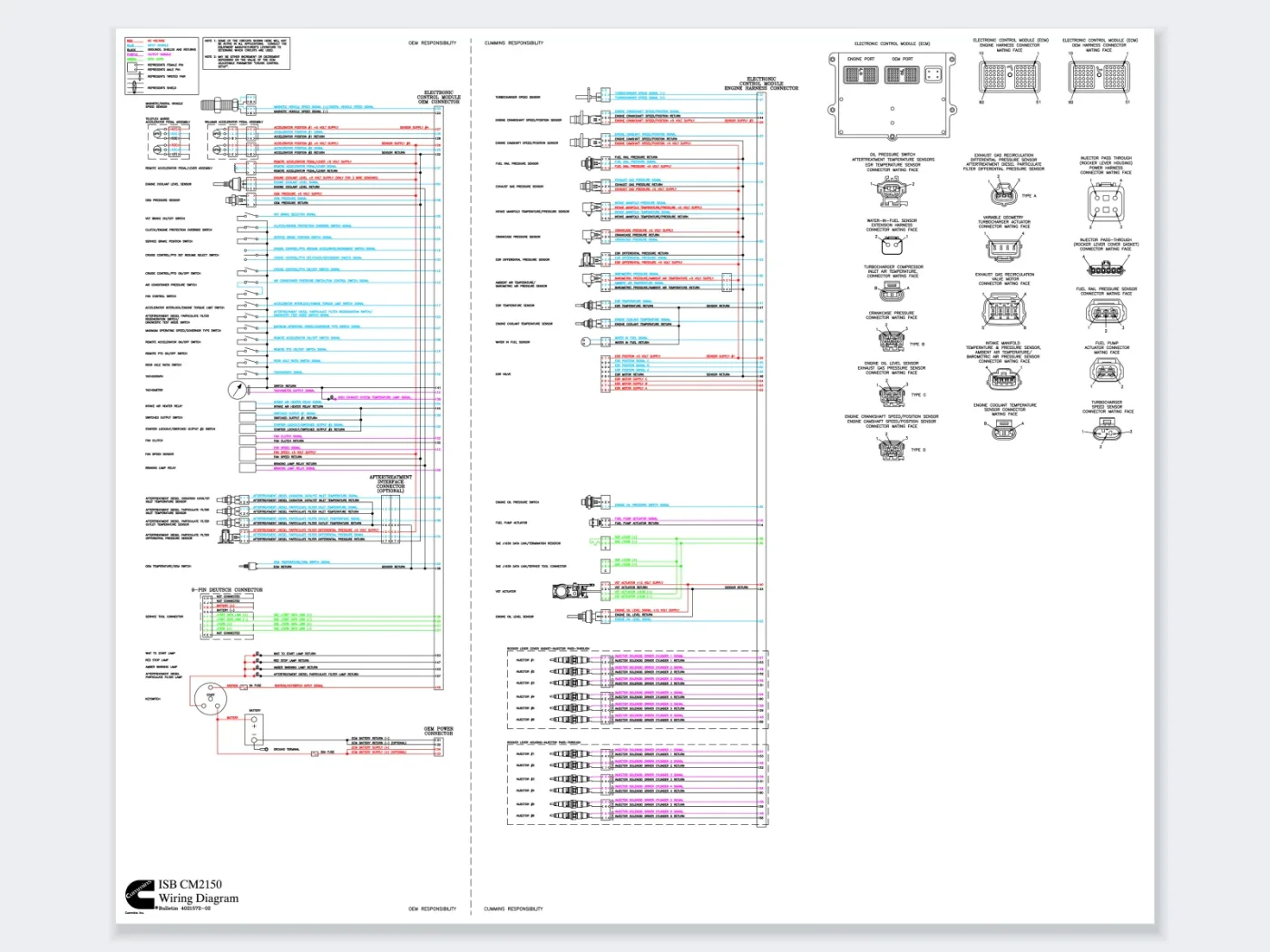
Task: Select the "OEM PORT" label on the ECM
Action: (x=903, y=59)
